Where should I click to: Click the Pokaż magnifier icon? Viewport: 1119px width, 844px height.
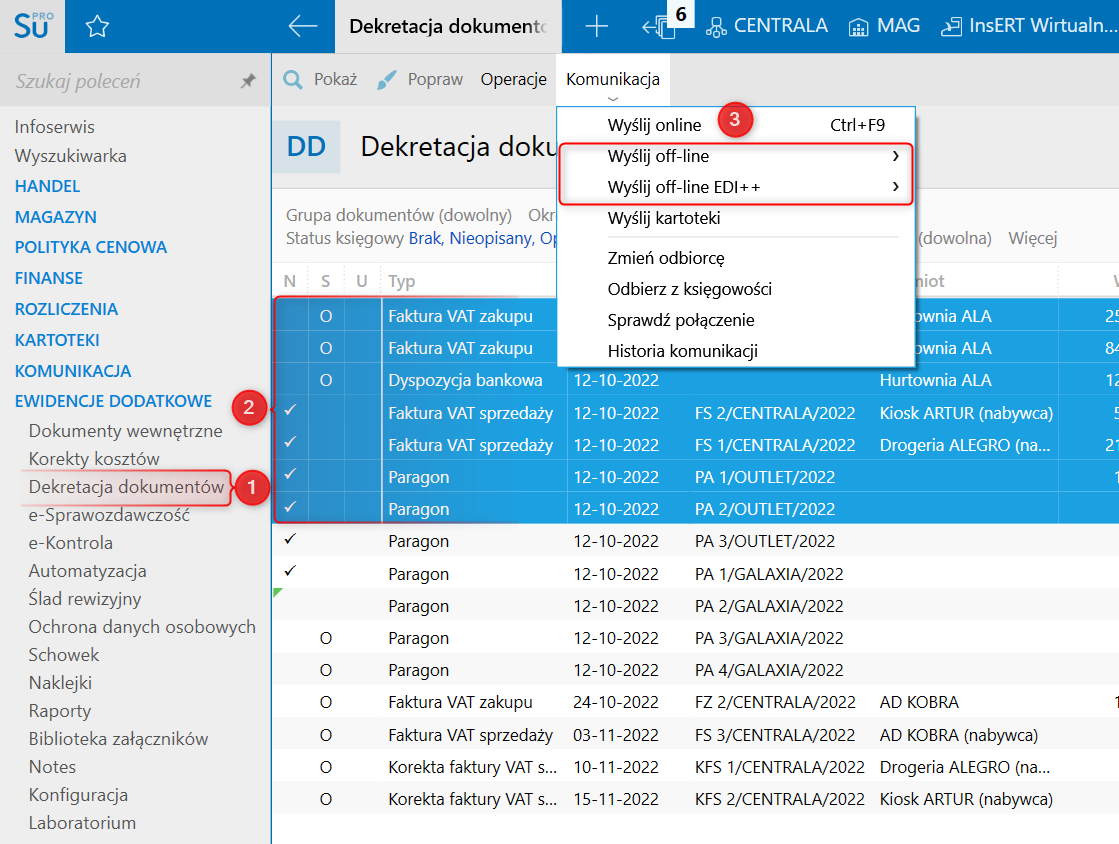tap(293, 80)
